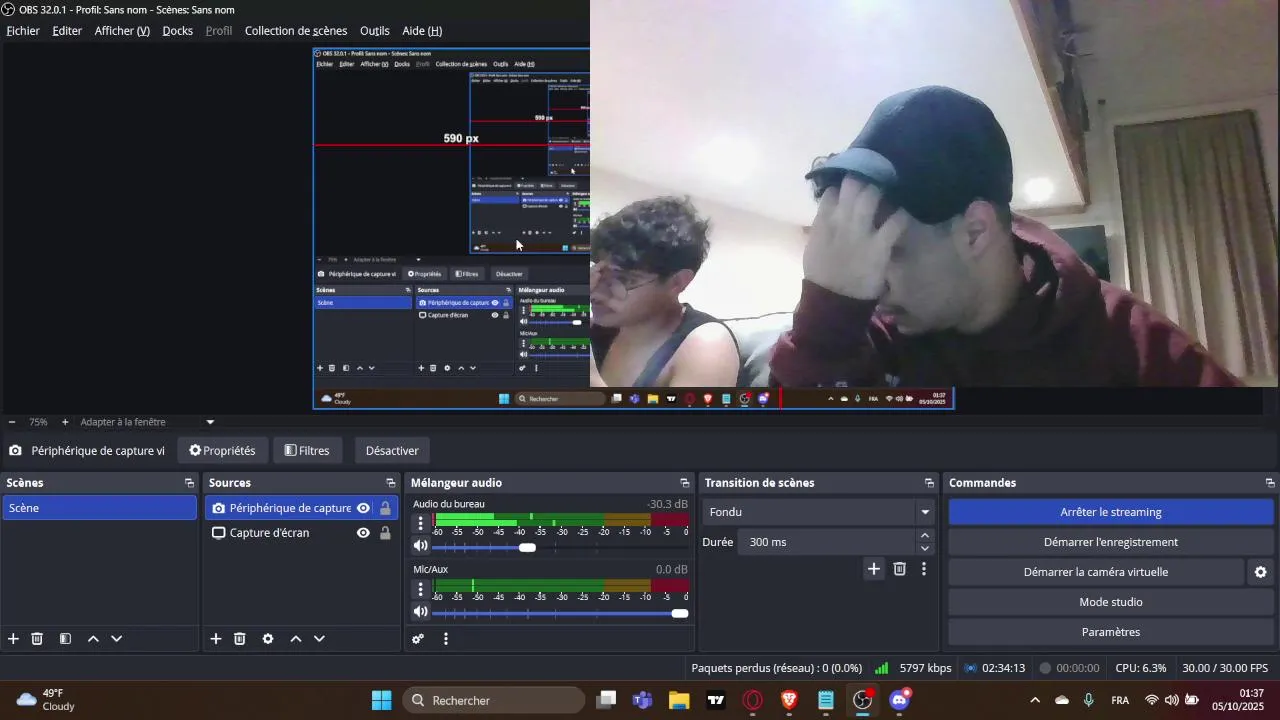Switch to Mode studio
1280x720 pixels.
coord(1111,602)
